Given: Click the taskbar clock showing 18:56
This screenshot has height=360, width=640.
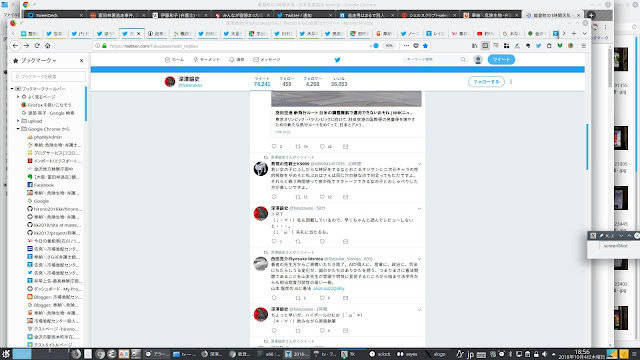Looking at the screenshot, I should click(582, 354).
